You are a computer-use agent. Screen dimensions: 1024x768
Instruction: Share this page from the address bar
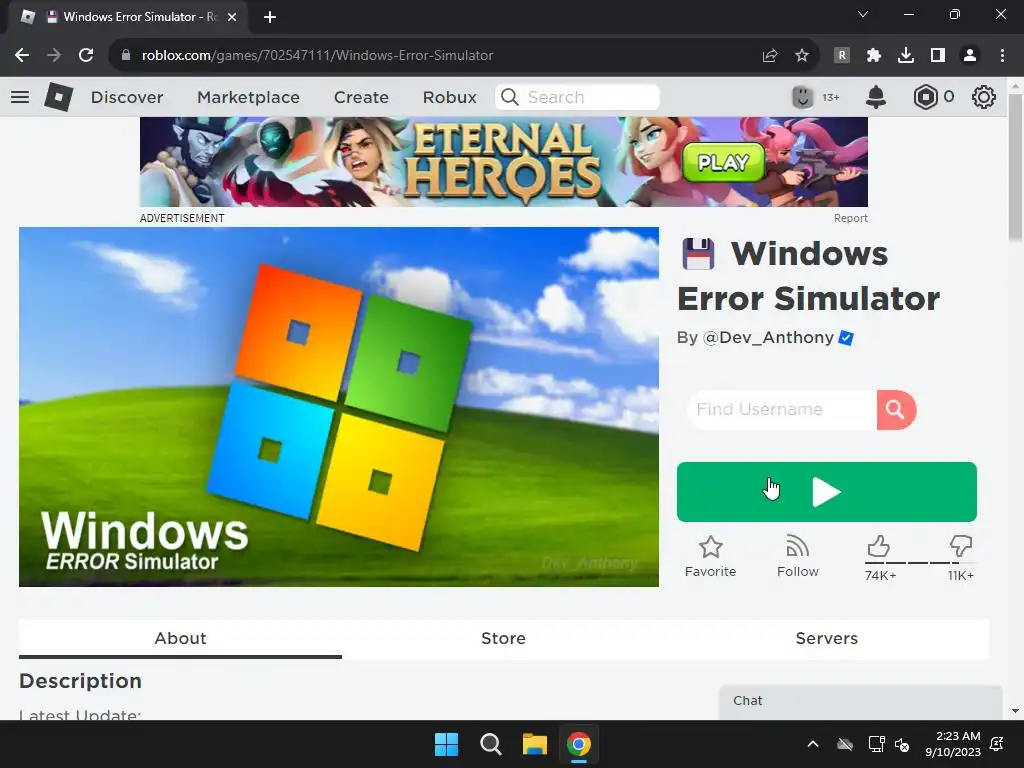[770, 56]
